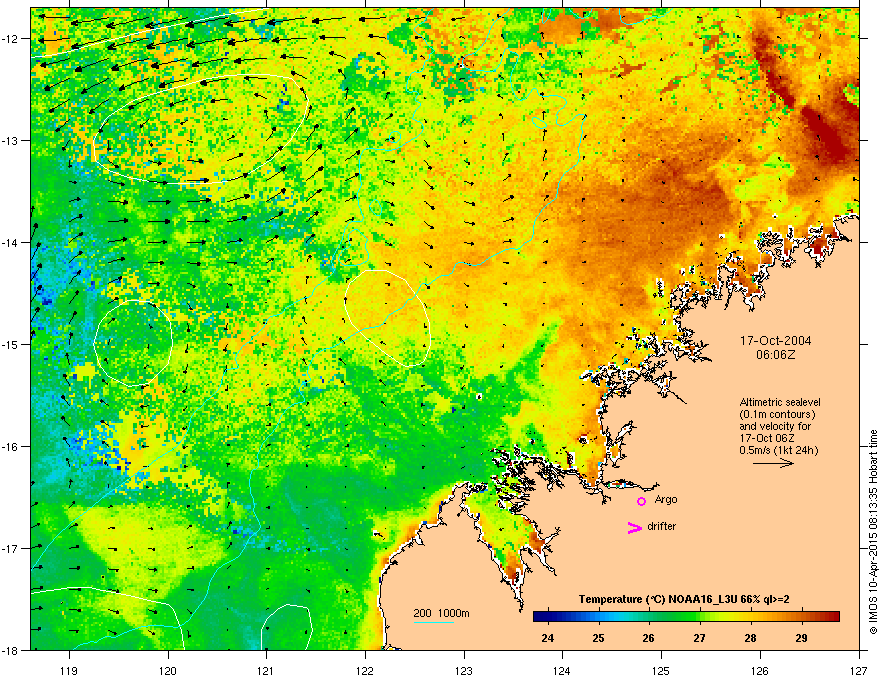This screenshot has height=680, width=880.
Task: Click longitude axis label '120'
Action: tap(168, 670)
